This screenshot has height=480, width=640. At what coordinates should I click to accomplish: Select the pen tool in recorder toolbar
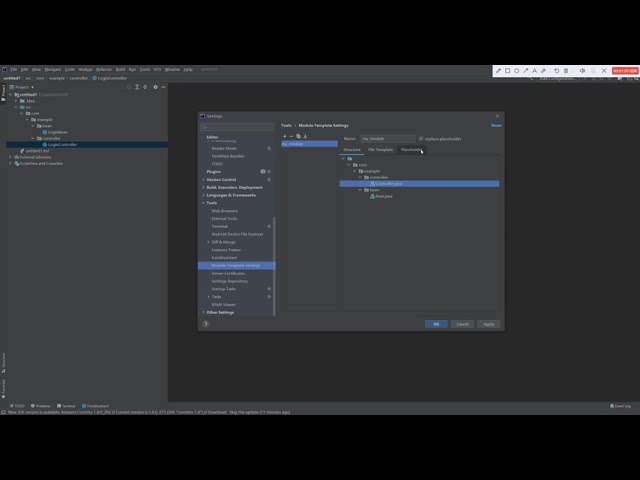498,71
